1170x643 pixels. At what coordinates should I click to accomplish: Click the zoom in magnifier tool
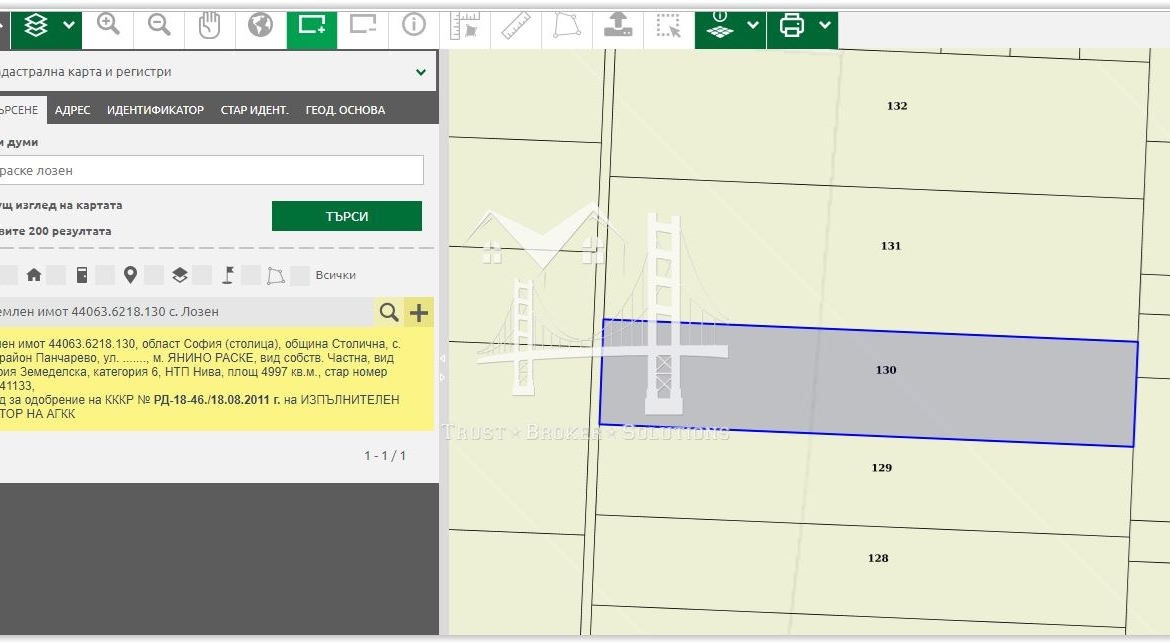tap(108, 26)
